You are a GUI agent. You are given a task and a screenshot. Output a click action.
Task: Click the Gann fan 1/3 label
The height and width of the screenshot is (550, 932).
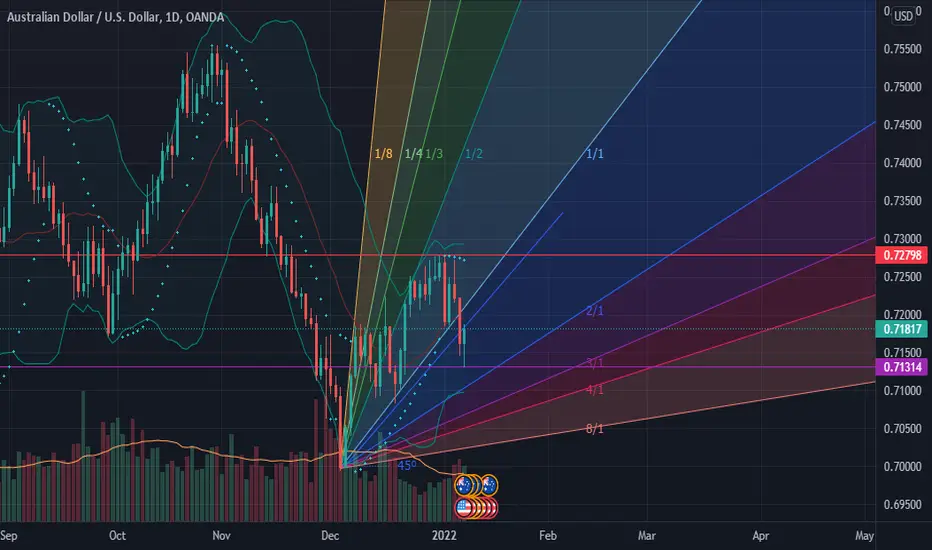coord(434,154)
